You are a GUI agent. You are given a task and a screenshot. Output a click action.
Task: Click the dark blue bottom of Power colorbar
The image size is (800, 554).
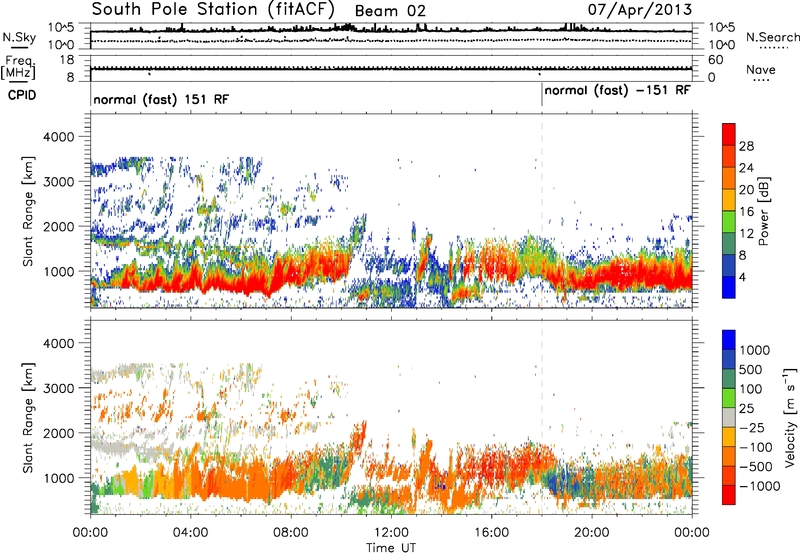click(x=729, y=287)
